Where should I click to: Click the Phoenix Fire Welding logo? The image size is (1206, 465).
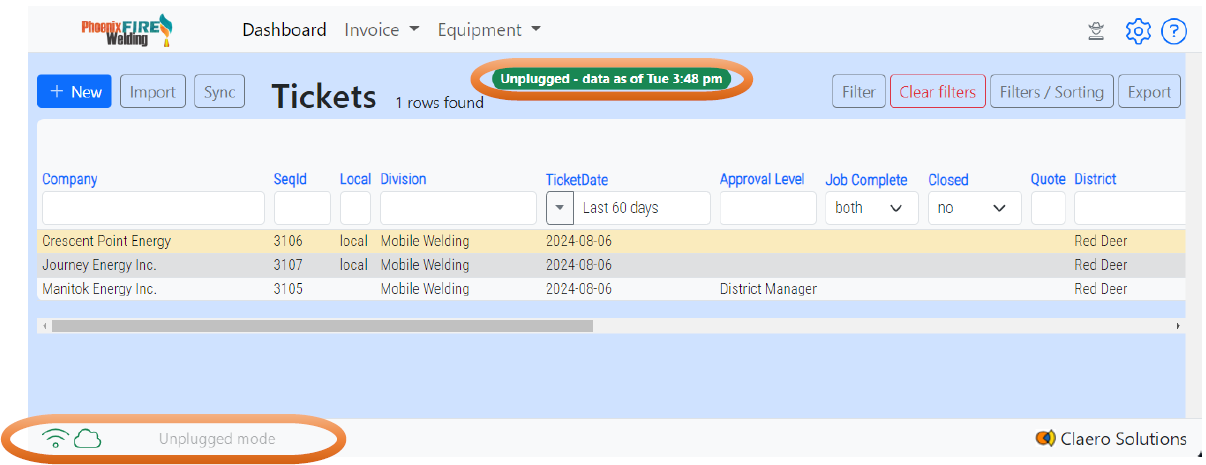tap(126, 30)
